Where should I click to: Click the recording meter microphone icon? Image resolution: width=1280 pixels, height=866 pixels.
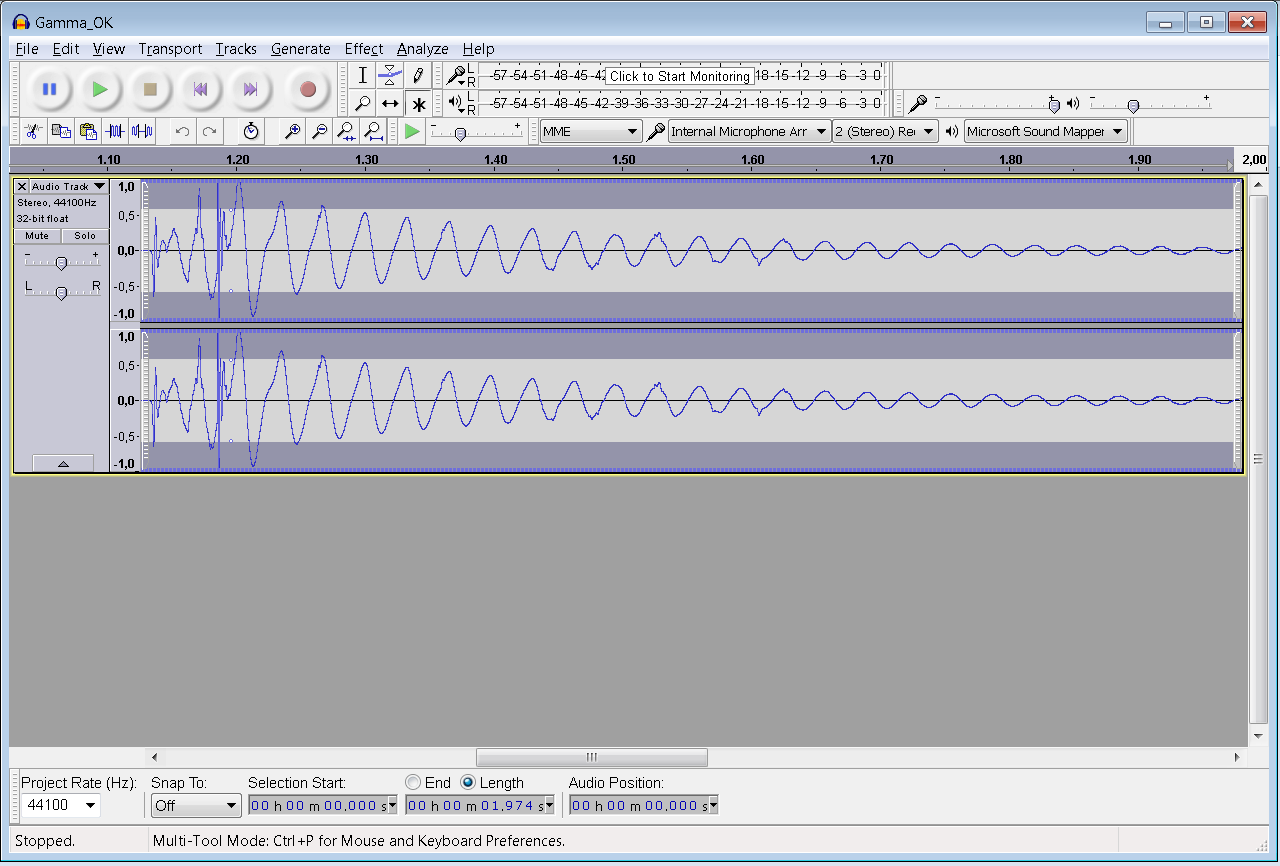(456, 75)
